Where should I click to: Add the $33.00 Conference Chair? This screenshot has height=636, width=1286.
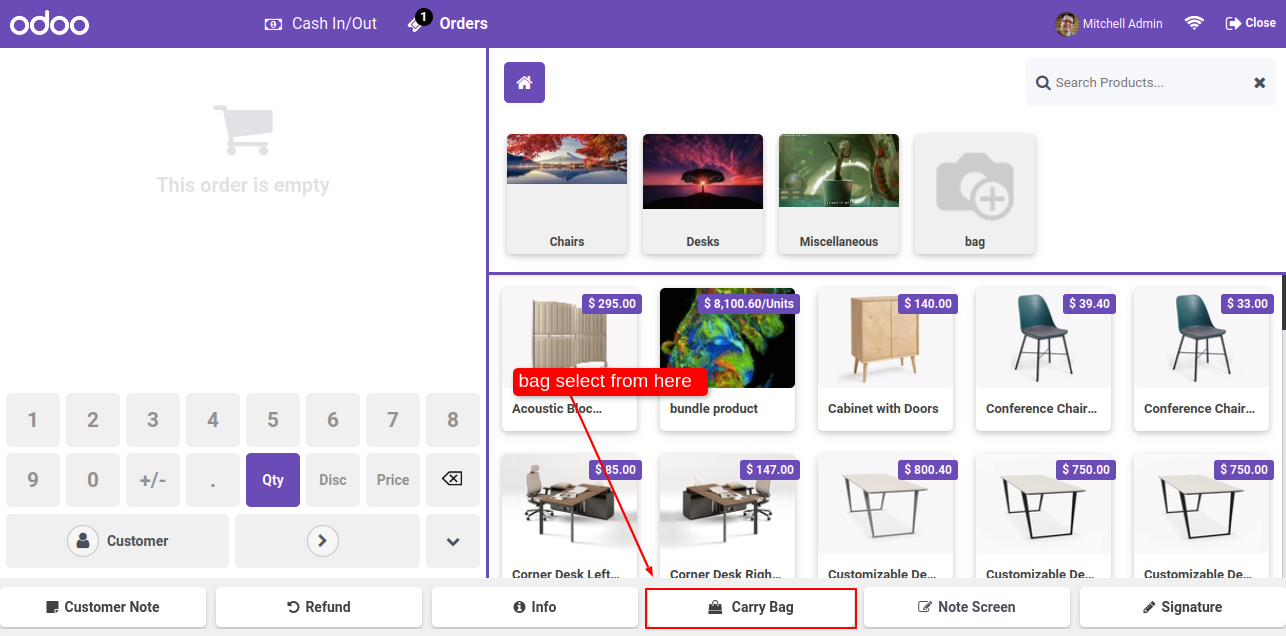click(1201, 360)
